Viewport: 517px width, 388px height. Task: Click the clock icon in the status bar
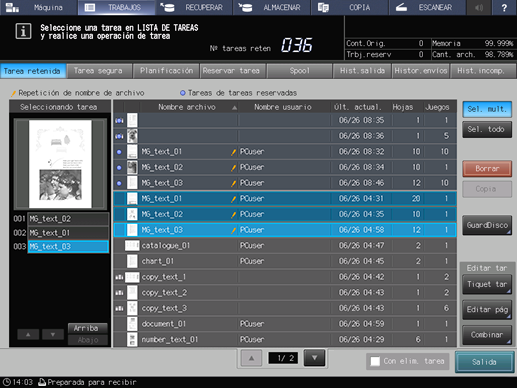point(7,382)
